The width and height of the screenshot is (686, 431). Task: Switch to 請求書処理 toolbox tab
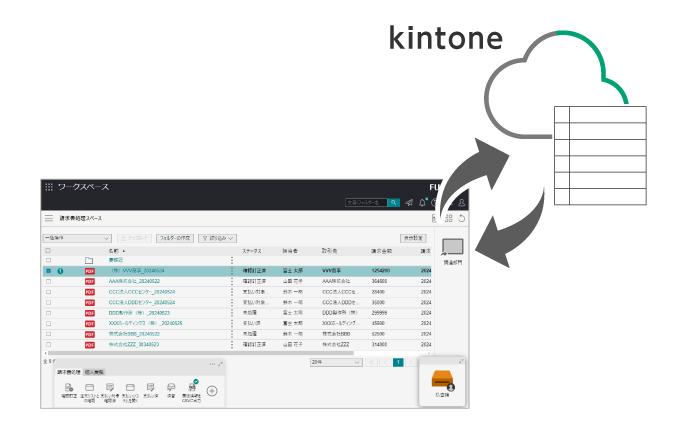[x=69, y=372]
